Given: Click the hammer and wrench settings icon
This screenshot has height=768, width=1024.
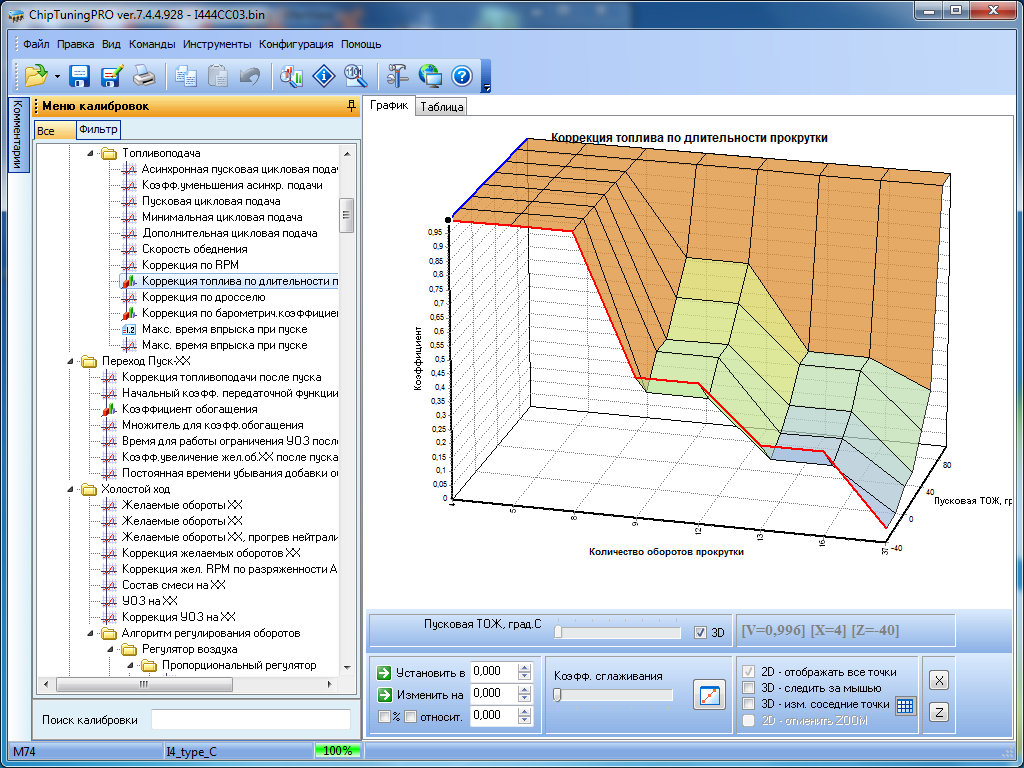Looking at the screenshot, I should click(397, 76).
